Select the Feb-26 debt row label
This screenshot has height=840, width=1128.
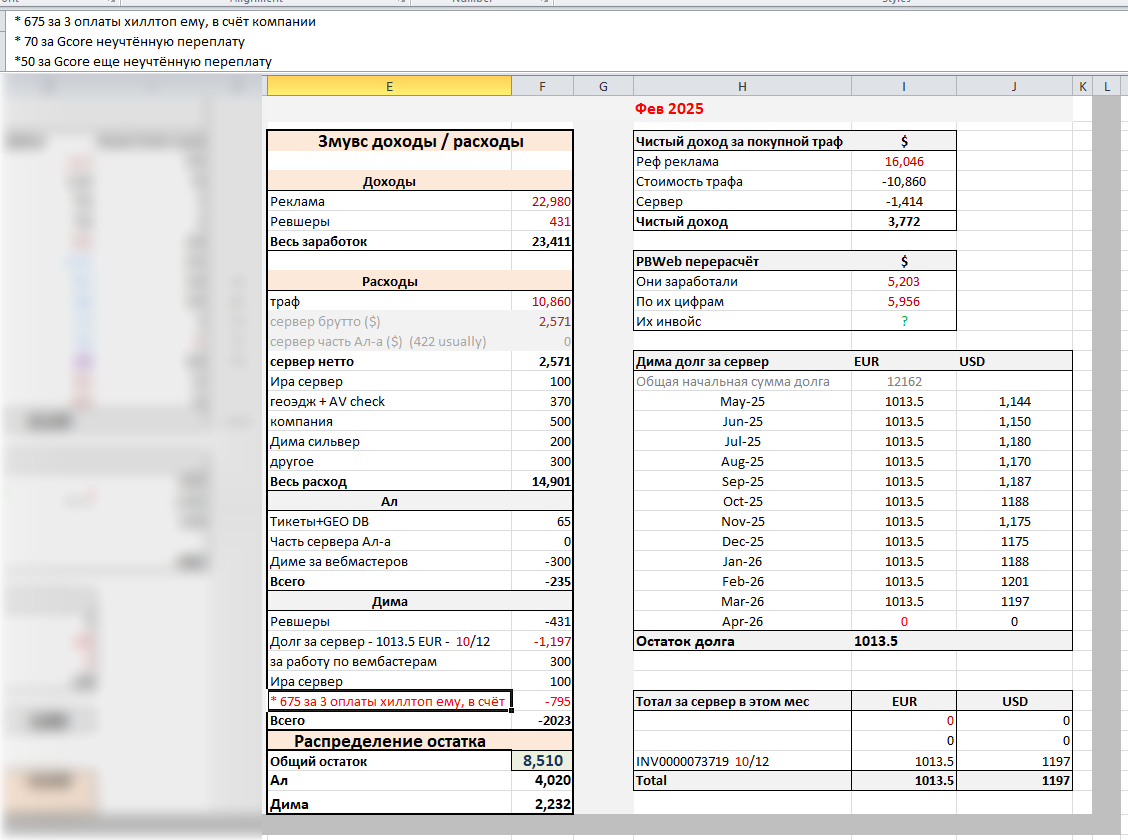pyautogui.click(x=741, y=581)
